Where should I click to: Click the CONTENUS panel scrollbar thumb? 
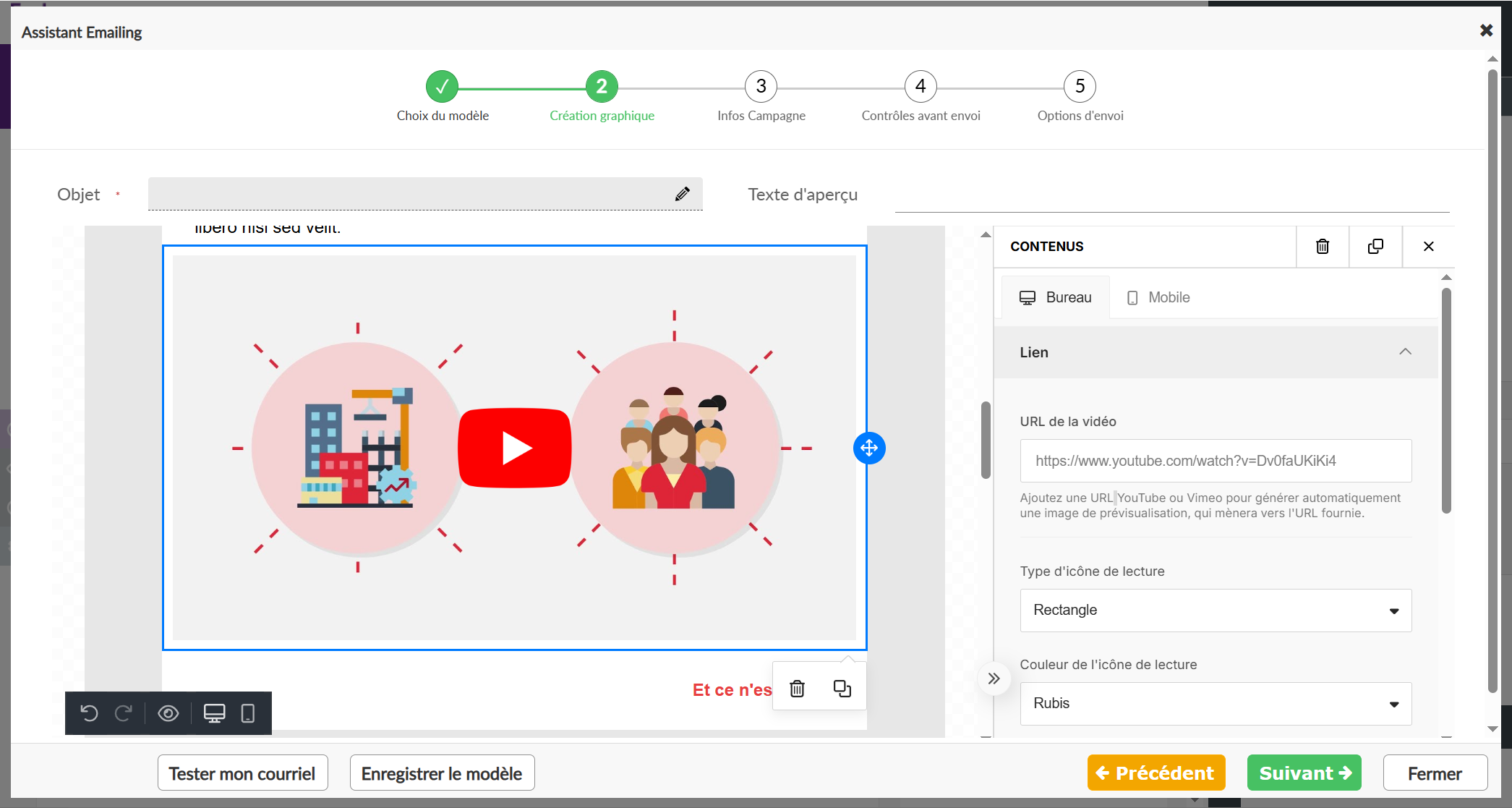pyautogui.click(x=1446, y=401)
